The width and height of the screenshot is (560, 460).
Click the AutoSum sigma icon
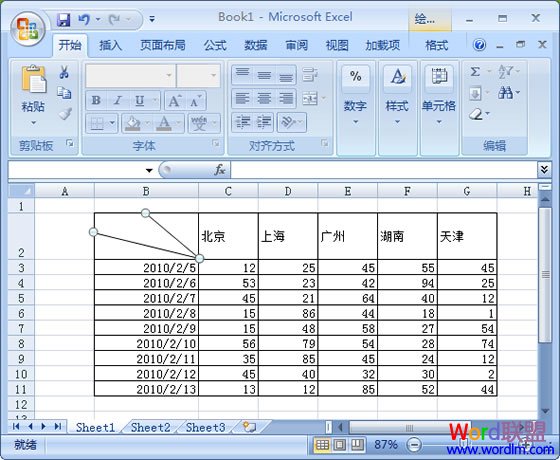(x=475, y=72)
